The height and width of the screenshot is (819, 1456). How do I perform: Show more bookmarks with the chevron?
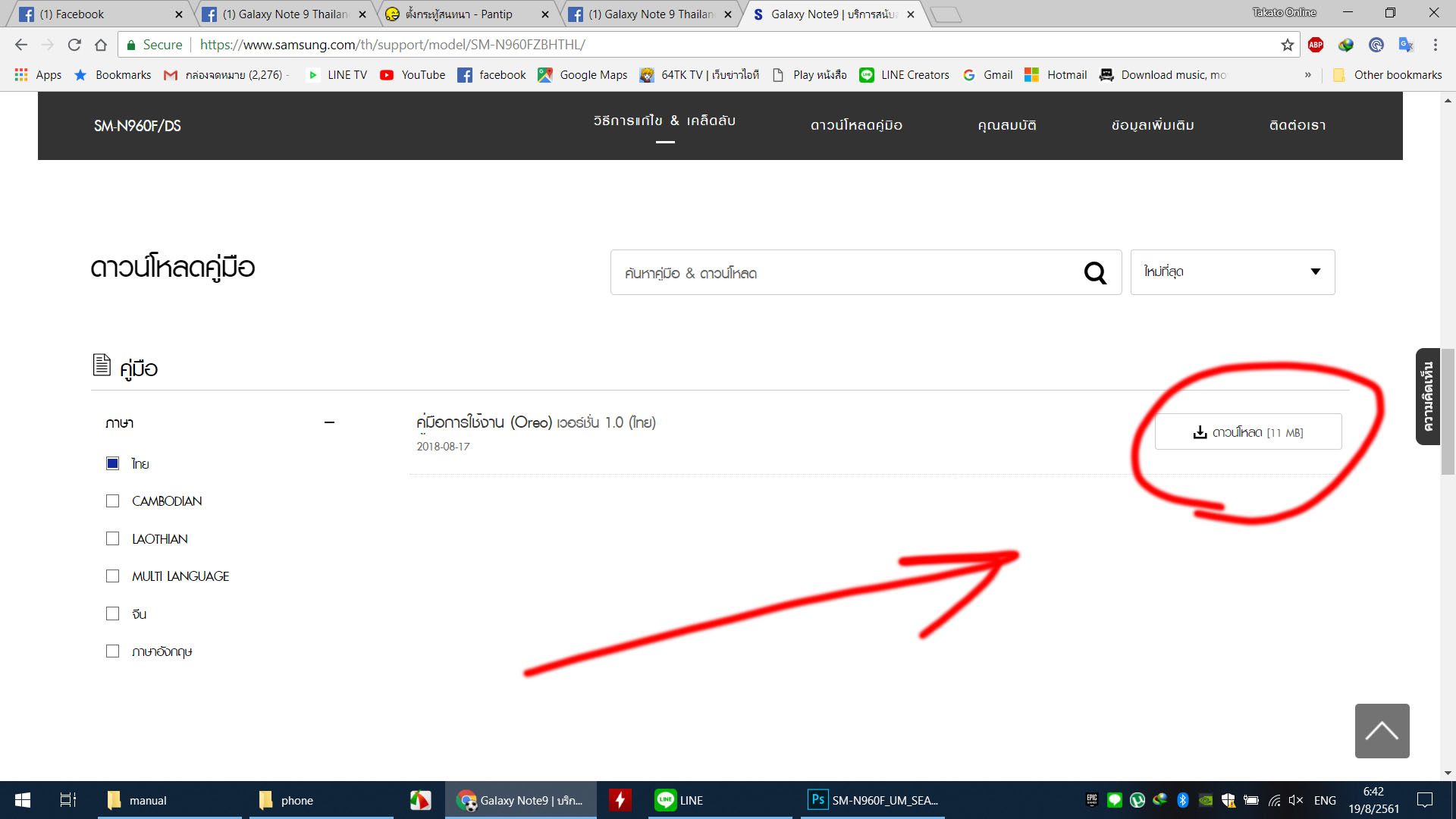(1307, 74)
